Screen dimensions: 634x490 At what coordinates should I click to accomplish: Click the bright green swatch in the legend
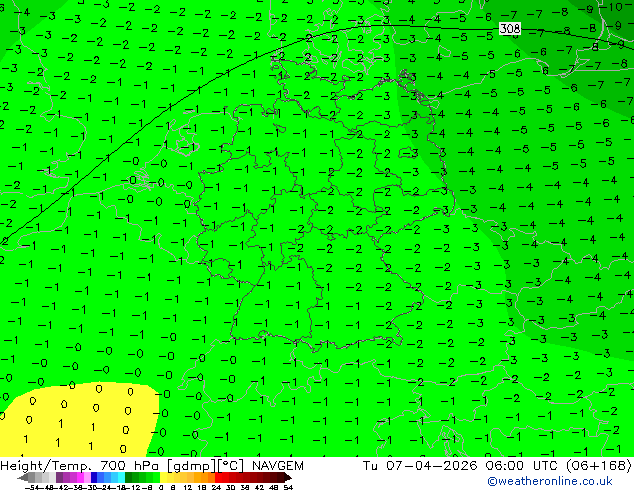[156, 477]
